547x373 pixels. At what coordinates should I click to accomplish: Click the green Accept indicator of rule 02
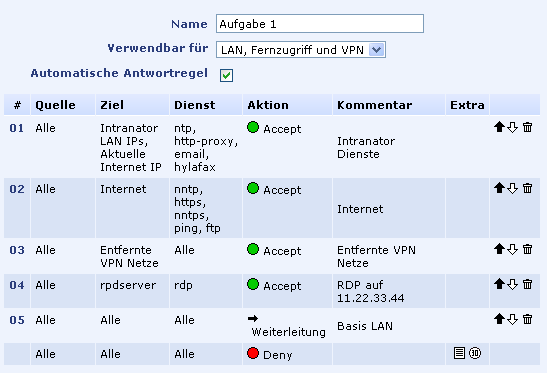point(253,188)
